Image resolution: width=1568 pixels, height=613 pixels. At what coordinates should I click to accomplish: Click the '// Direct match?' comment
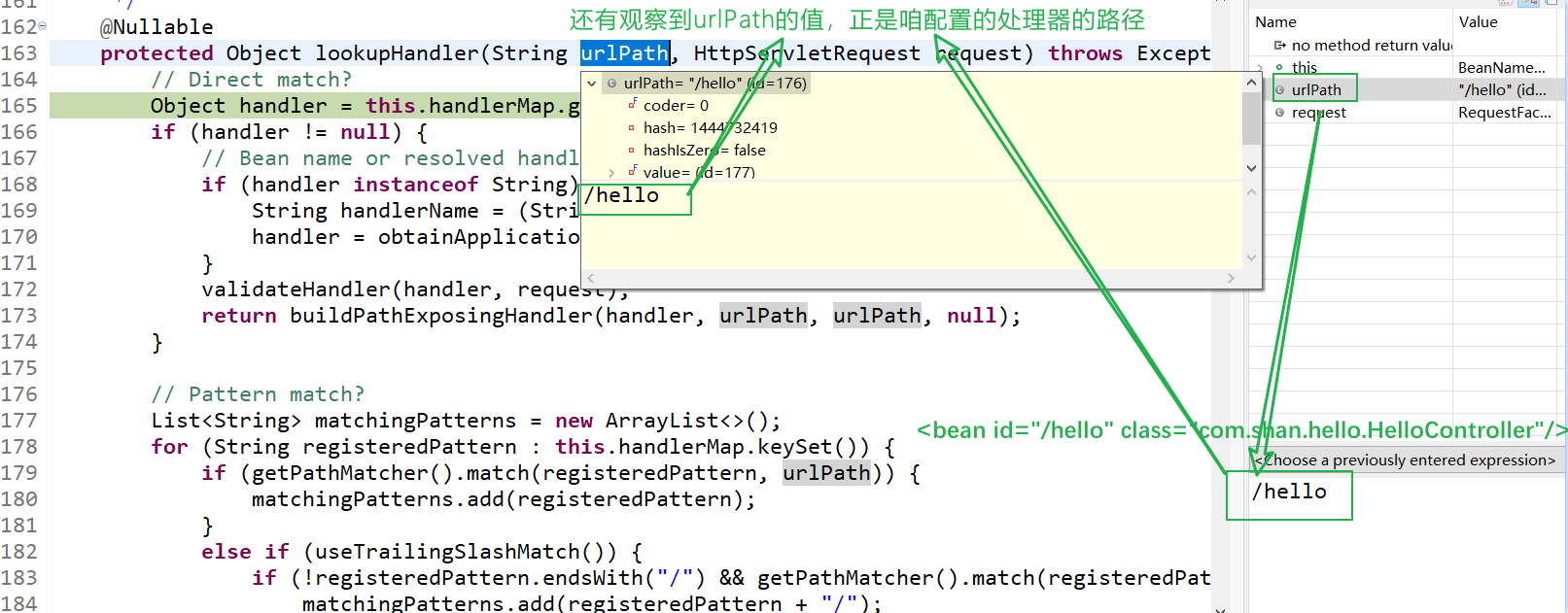(x=252, y=80)
